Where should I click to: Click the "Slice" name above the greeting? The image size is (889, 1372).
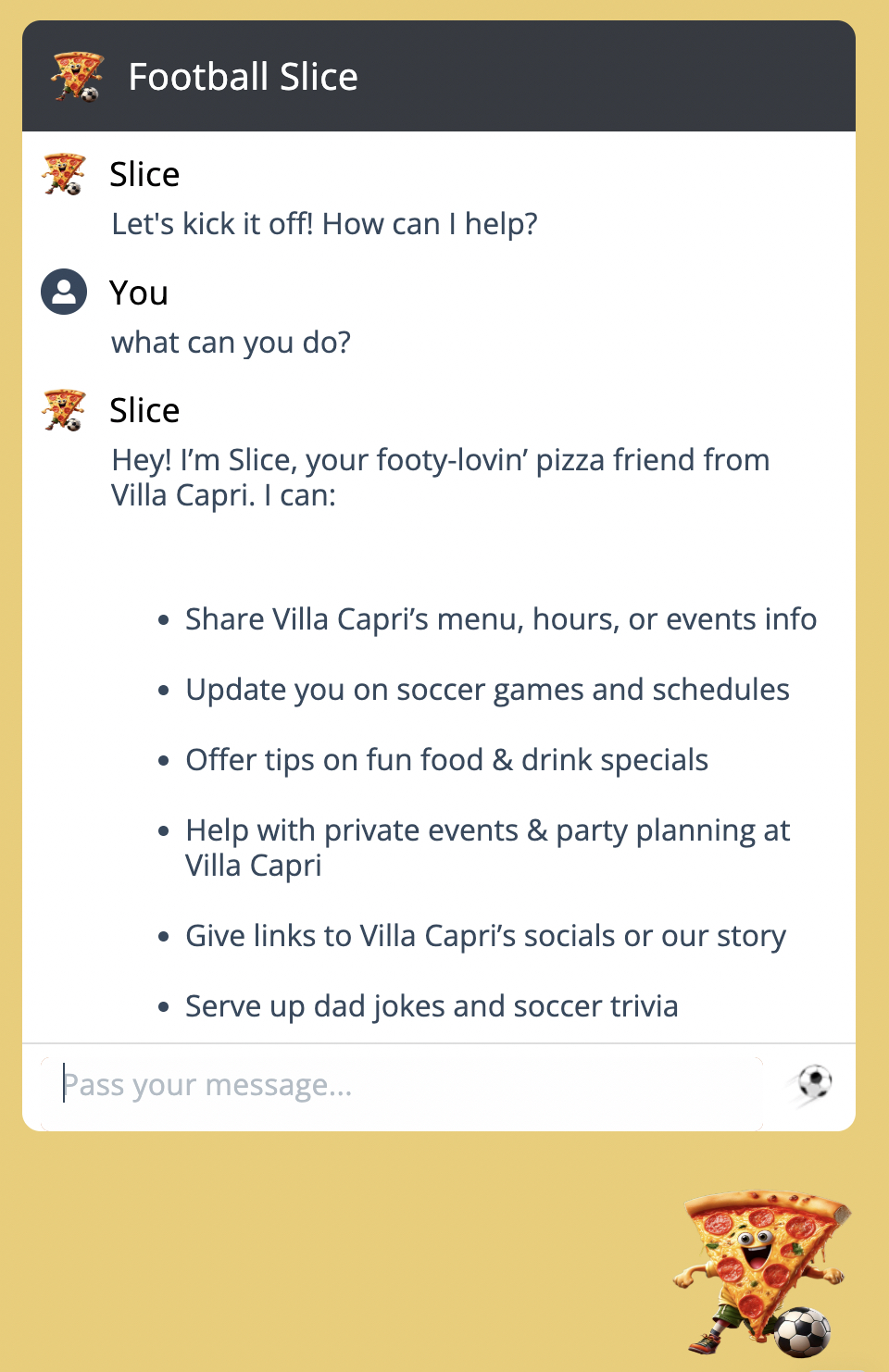[x=144, y=174]
